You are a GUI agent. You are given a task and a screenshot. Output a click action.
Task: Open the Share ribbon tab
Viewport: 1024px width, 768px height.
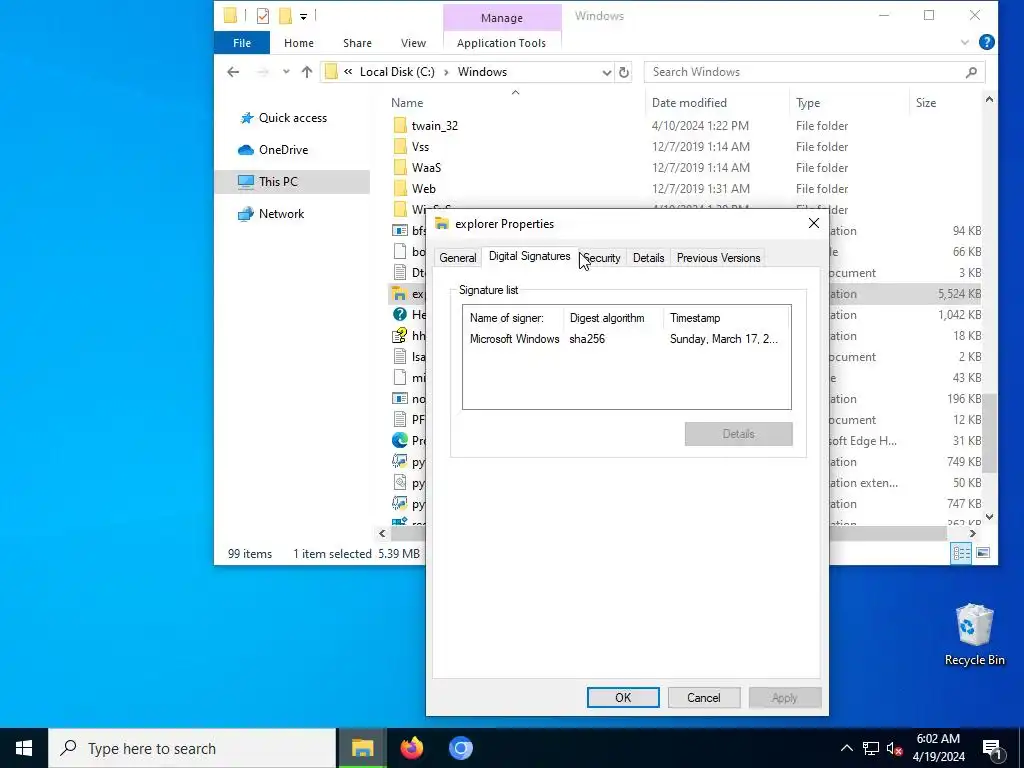(357, 43)
